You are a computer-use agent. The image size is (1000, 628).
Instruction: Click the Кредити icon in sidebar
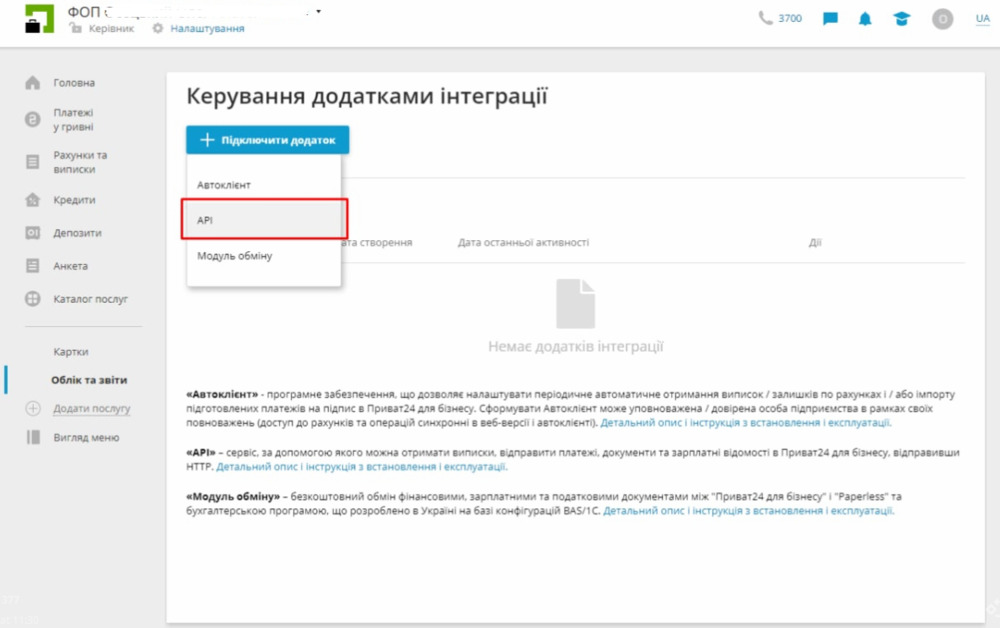(x=33, y=200)
